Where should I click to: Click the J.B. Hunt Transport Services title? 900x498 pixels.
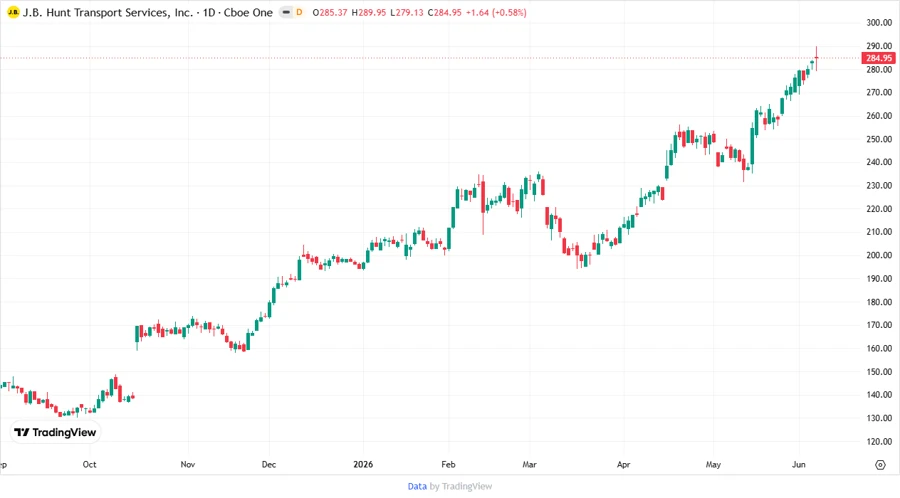107,12
